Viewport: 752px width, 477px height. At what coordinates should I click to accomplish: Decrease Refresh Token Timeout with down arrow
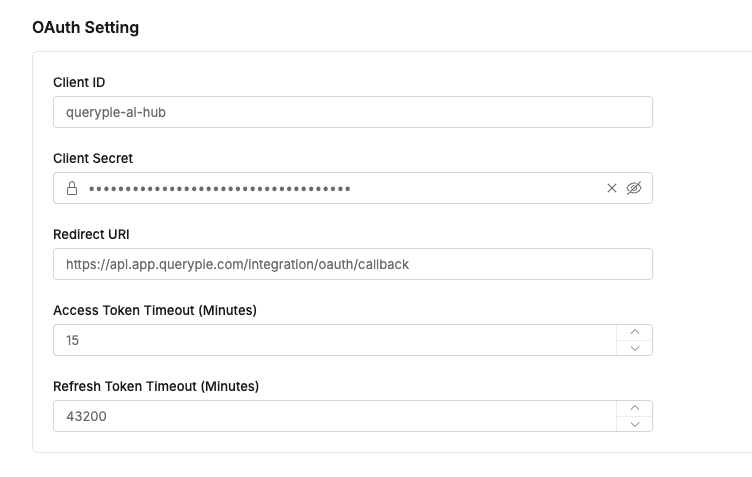tap(634, 424)
